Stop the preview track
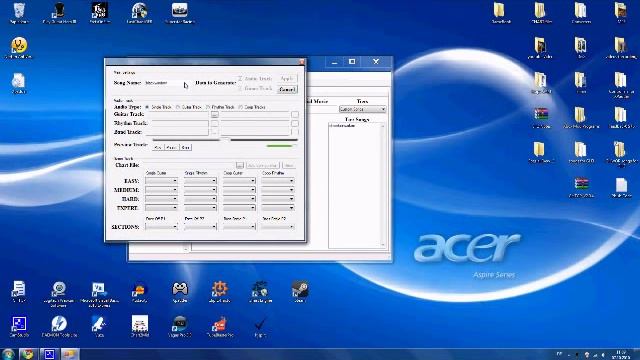The width and height of the screenshot is (640, 360). point(186,147)
